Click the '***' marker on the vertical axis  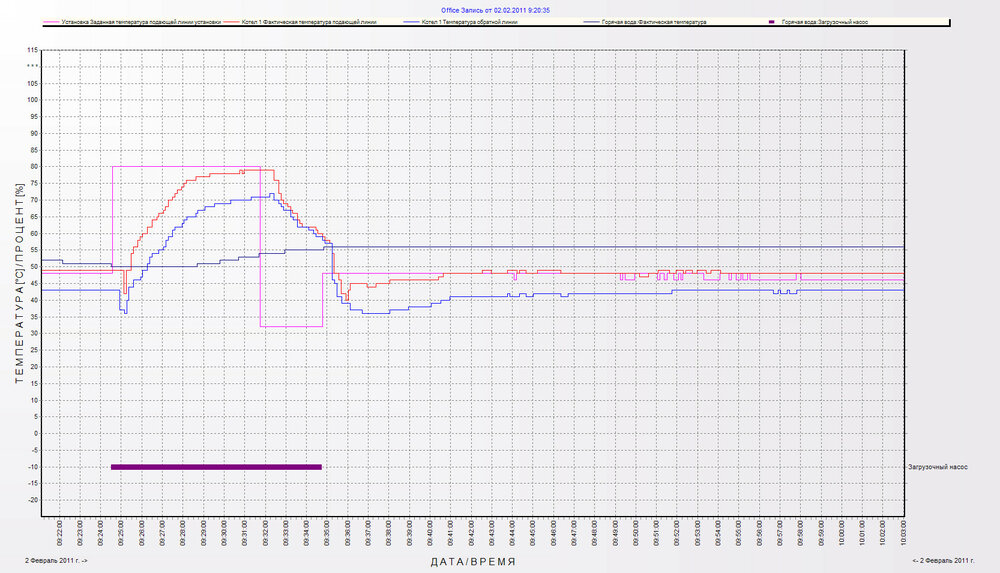tap(33, 66)
